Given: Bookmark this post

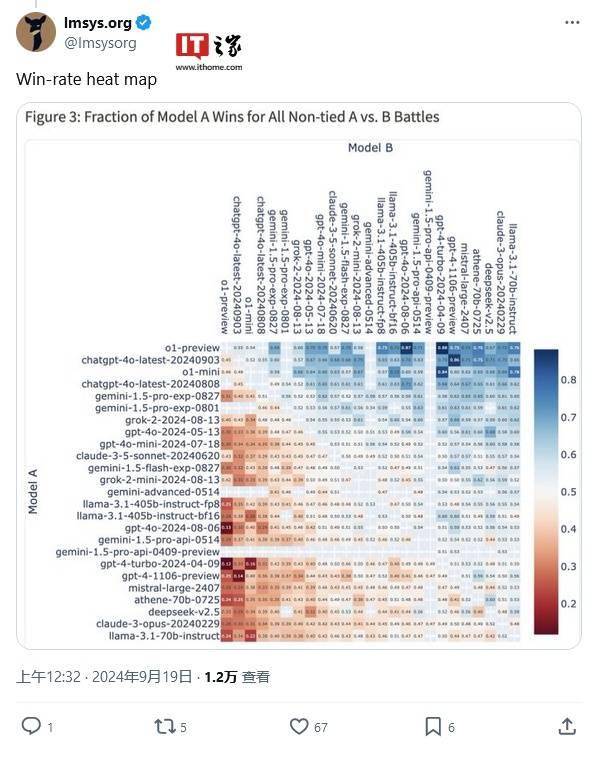Looking at the screenshot, I should click(x=433, y=726).
